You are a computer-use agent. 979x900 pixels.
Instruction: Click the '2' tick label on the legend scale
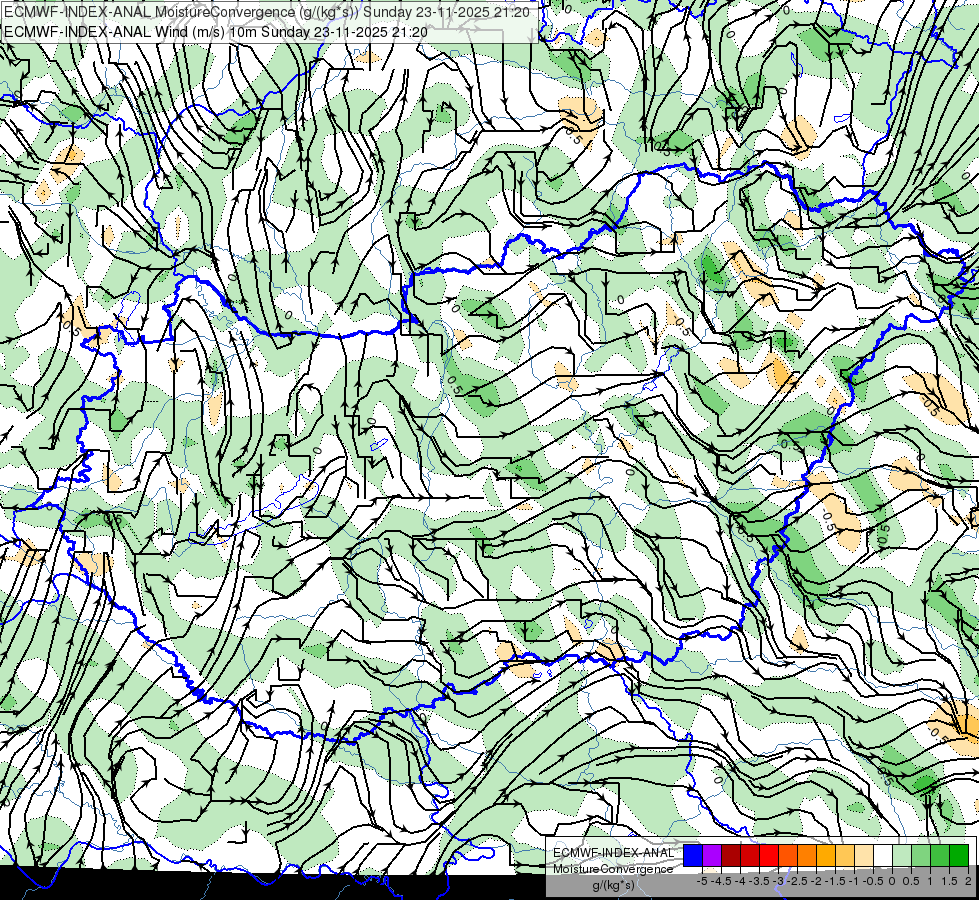pyautogui.click(x=968, y=881)
